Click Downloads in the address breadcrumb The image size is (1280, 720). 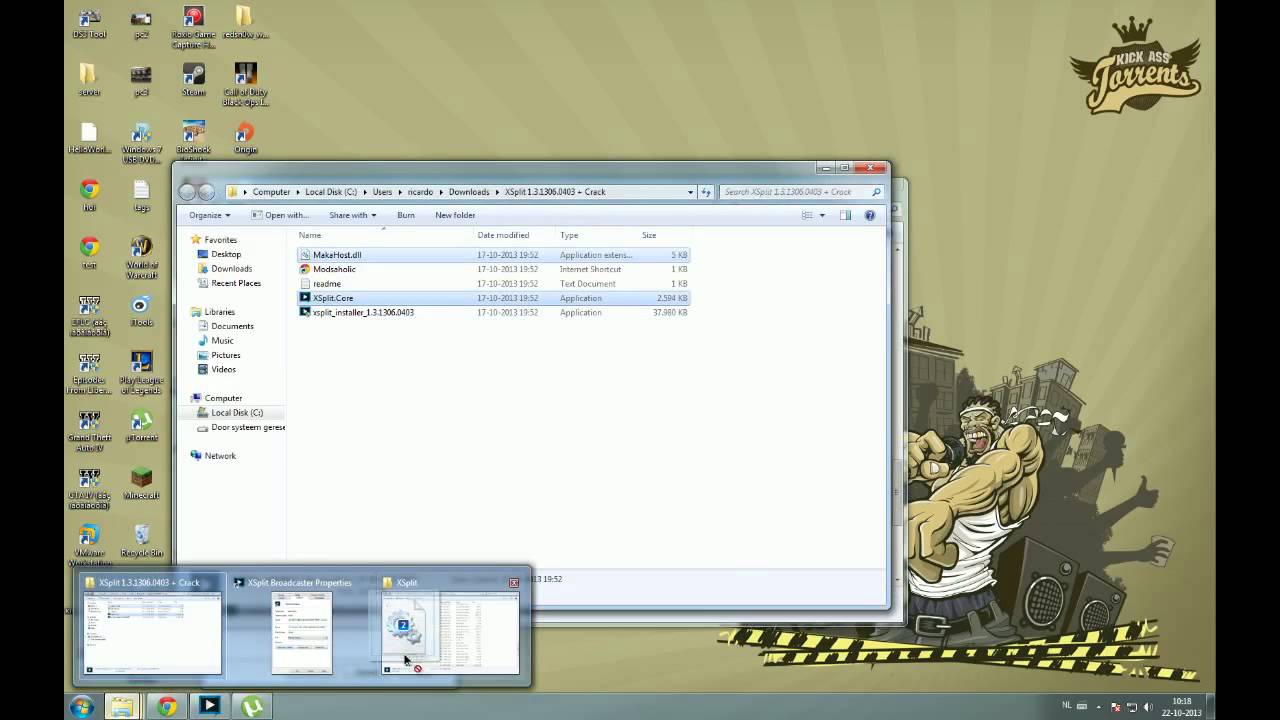[469, 192]
